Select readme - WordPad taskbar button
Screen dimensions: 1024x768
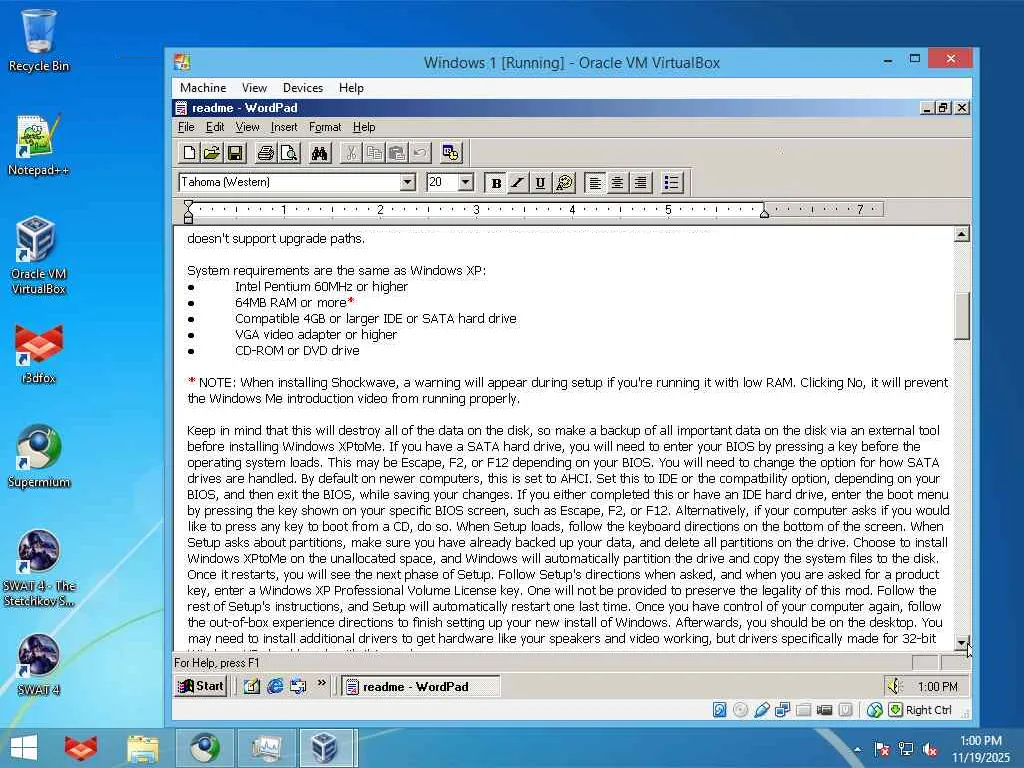(421, 686)
